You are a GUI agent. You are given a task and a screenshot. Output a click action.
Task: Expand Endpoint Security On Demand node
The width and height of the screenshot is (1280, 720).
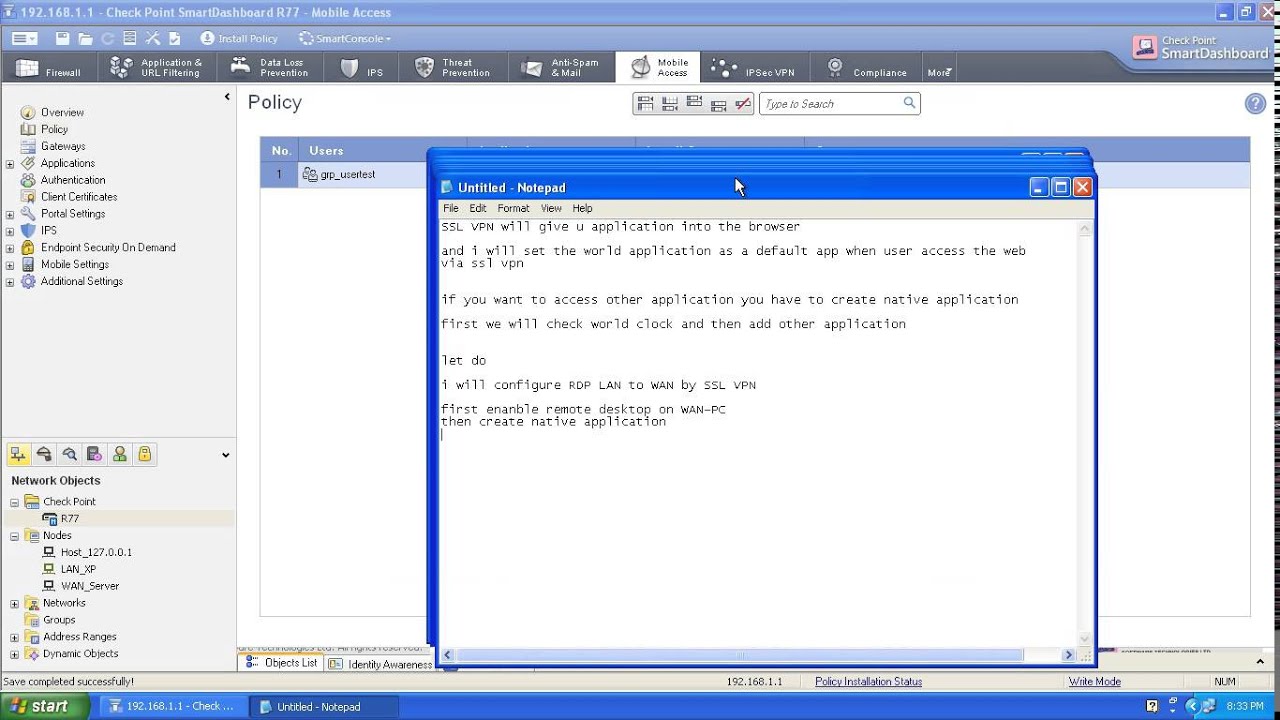click(10, 248)
